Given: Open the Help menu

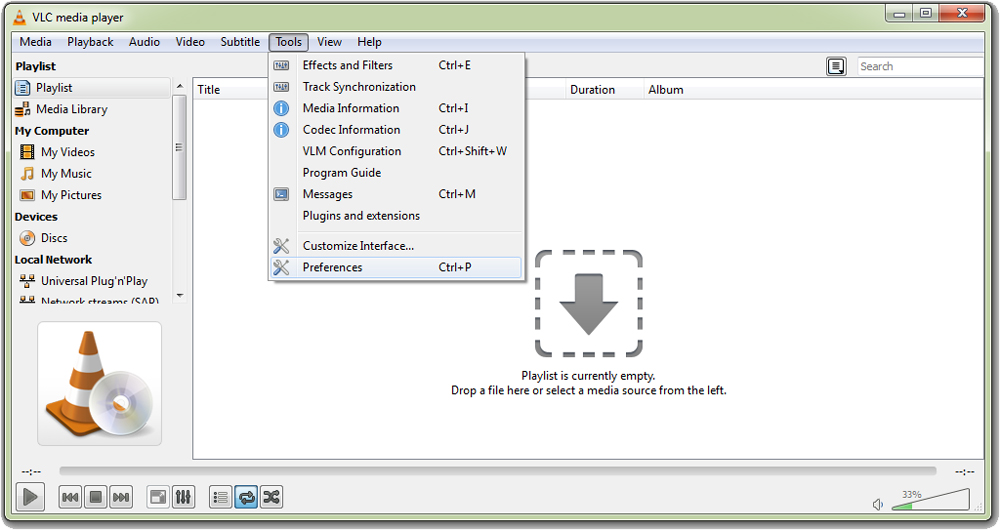Looking at the screenshot, I should (x=369, y=42).
